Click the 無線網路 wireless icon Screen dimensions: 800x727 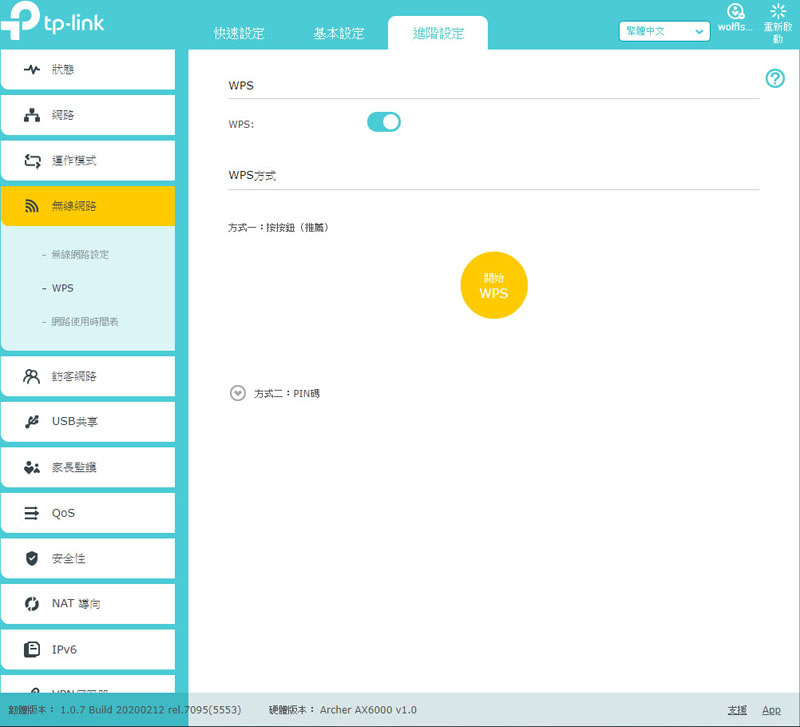[32, 206]
